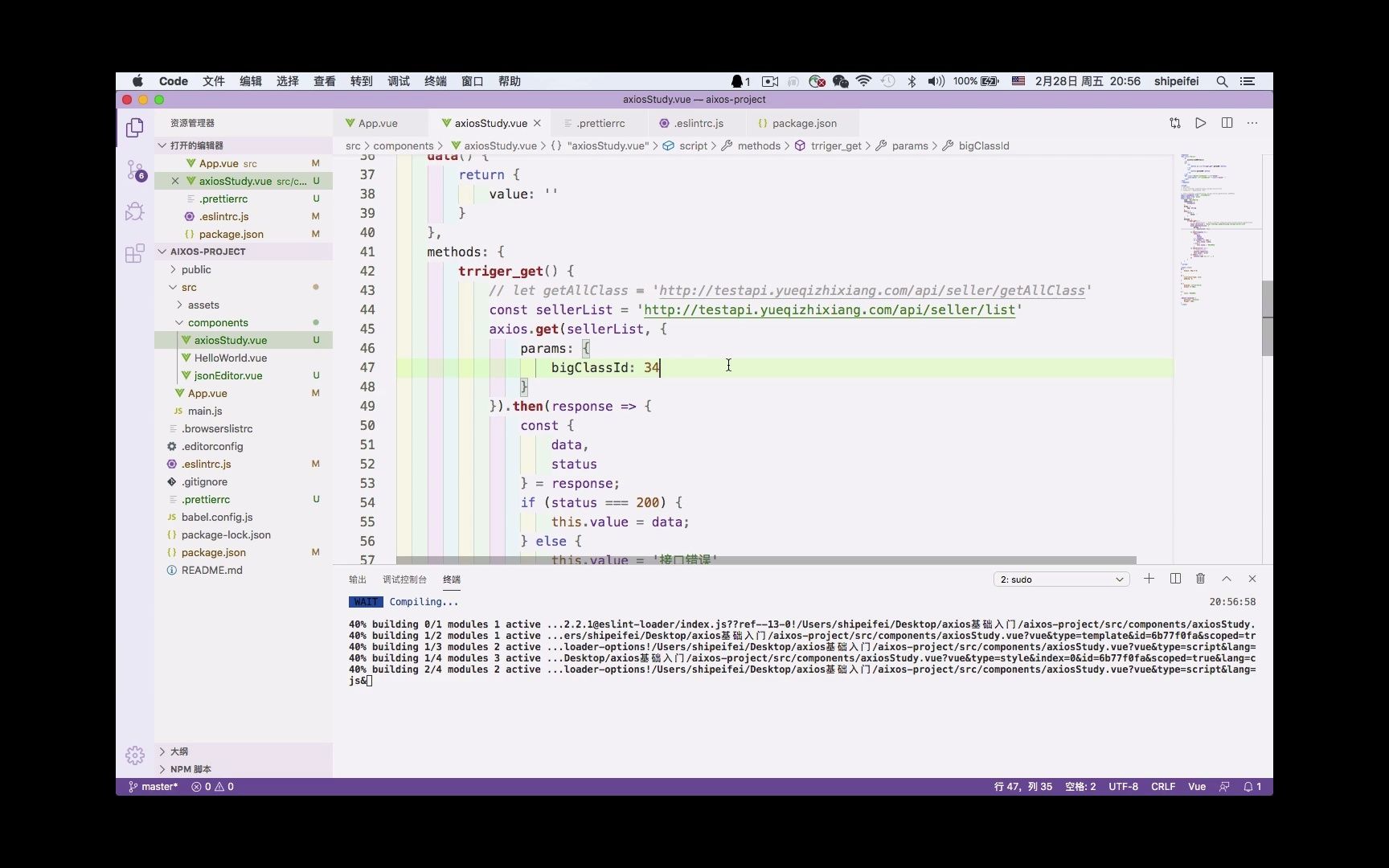Click the editor horizontal scrollbar
The width and height of the screenshot is (1389, 868).
tap(766, 560)
